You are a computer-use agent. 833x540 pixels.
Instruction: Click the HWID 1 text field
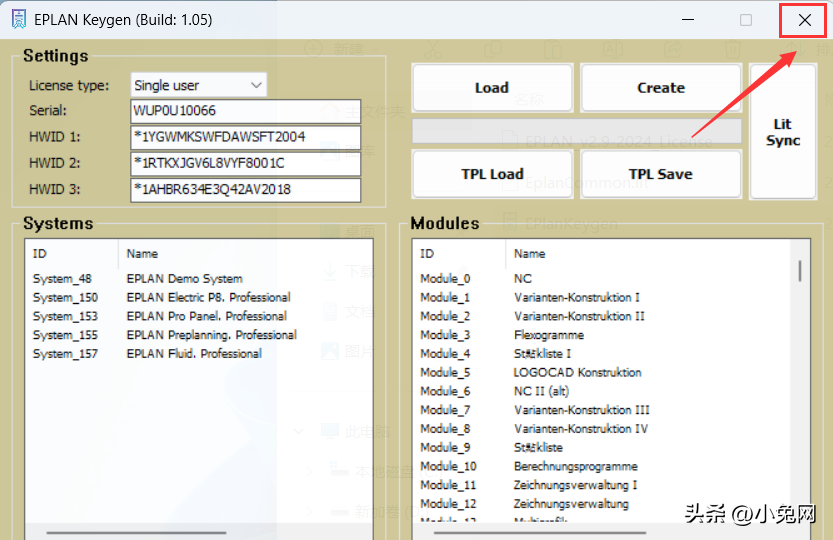pyautogui.click(x=245, y=137)
